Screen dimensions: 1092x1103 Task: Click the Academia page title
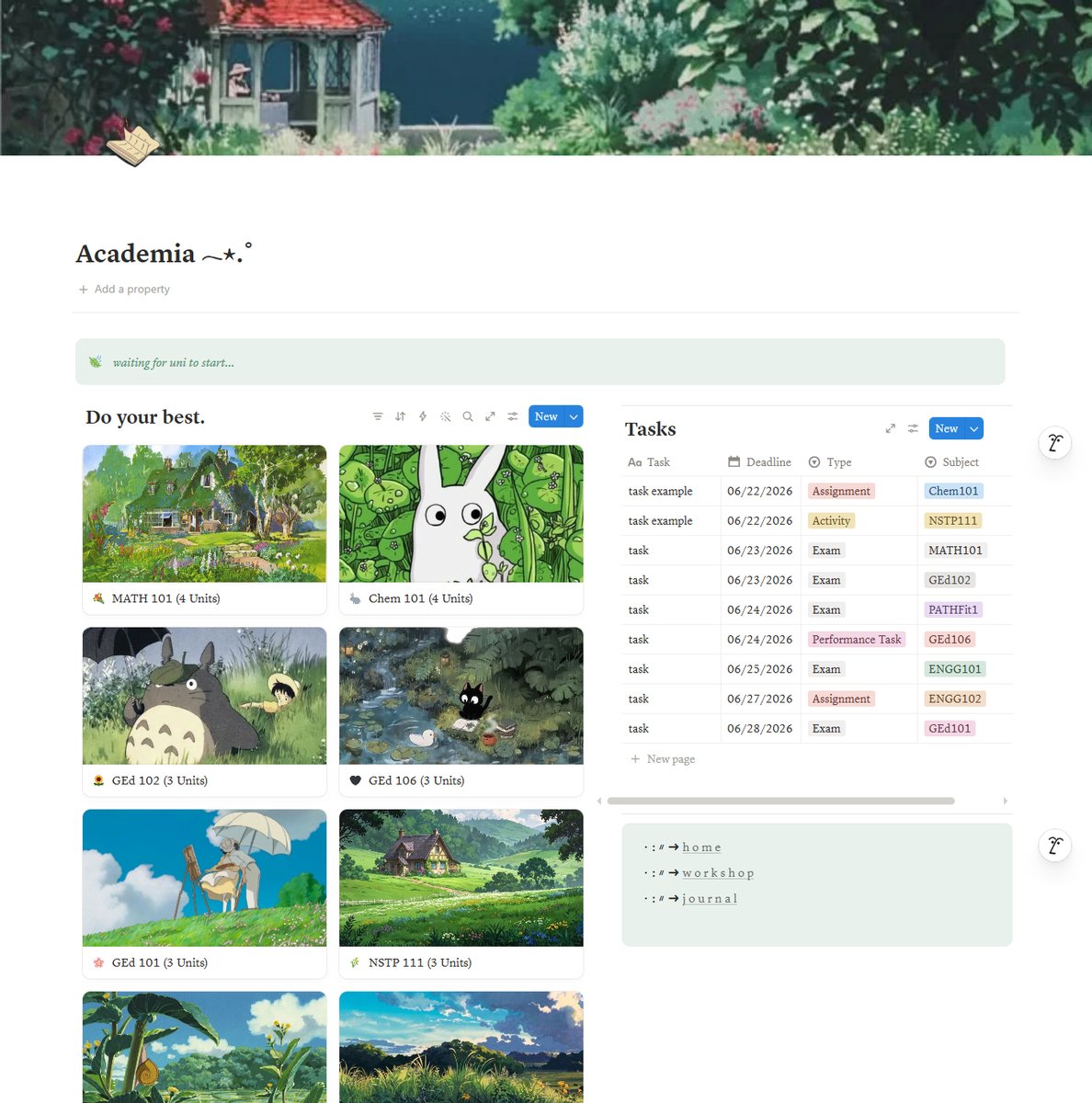tap(164, 254)
